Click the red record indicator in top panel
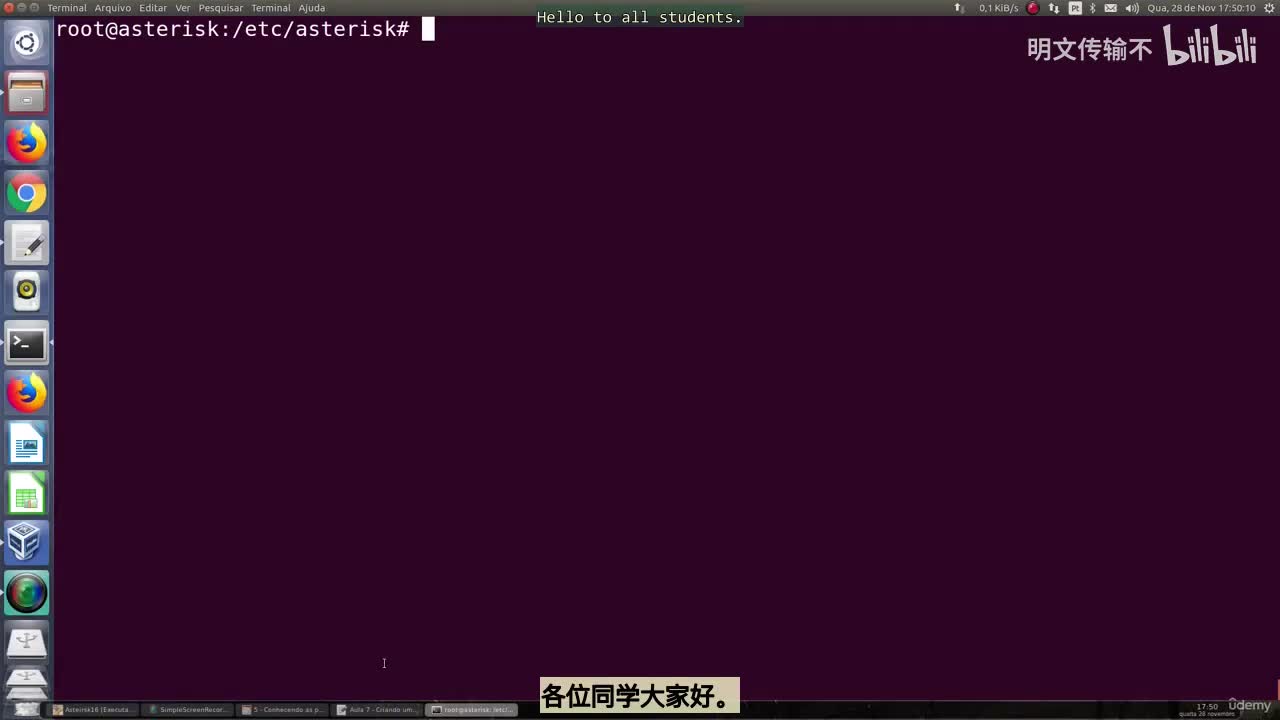This screenshot has width=1280, height=720. pyautogui.click(x=1033, y=8)
